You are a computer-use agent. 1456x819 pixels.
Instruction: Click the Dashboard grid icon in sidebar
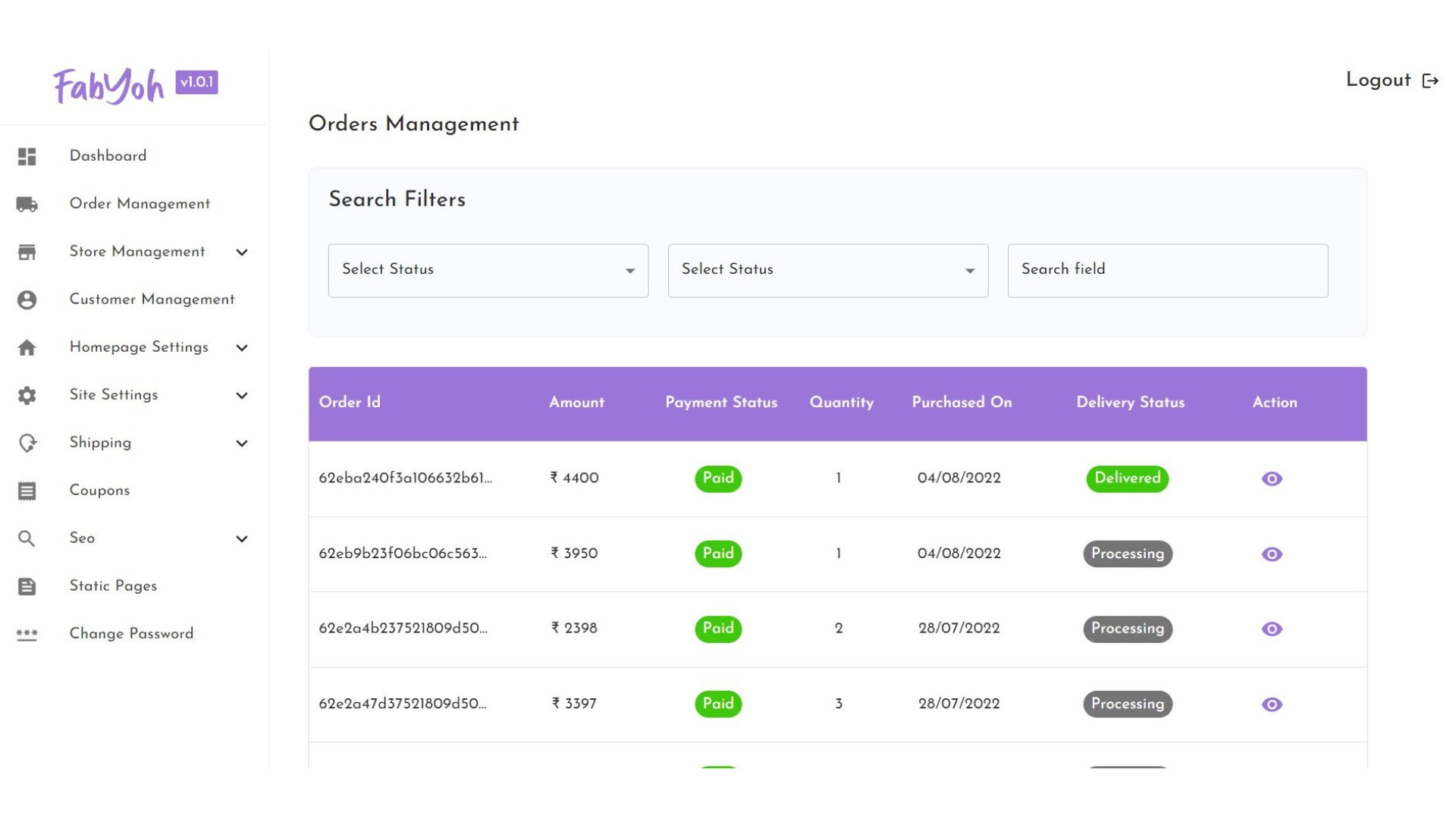click(x=27, y=156)
